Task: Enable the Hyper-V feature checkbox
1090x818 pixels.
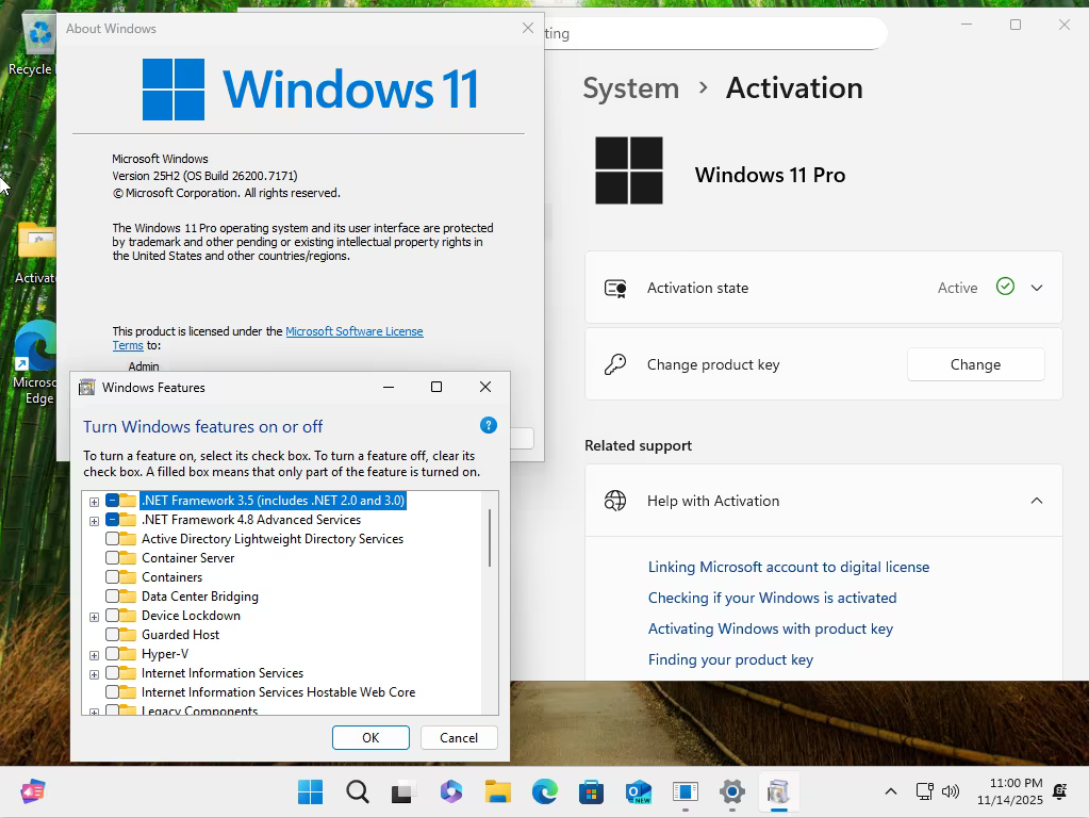Action: coord(112,654)
